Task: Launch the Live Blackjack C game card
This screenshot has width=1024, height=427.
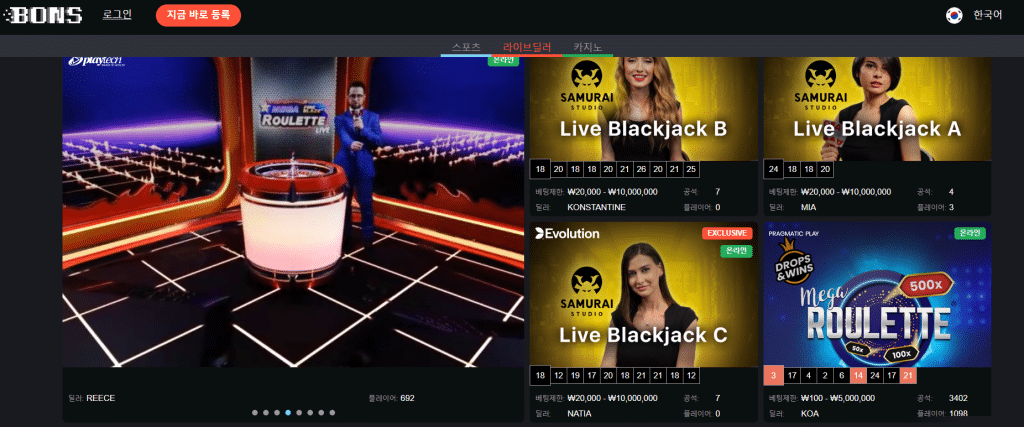Action: pyautogui.click(x=643, y=322)
